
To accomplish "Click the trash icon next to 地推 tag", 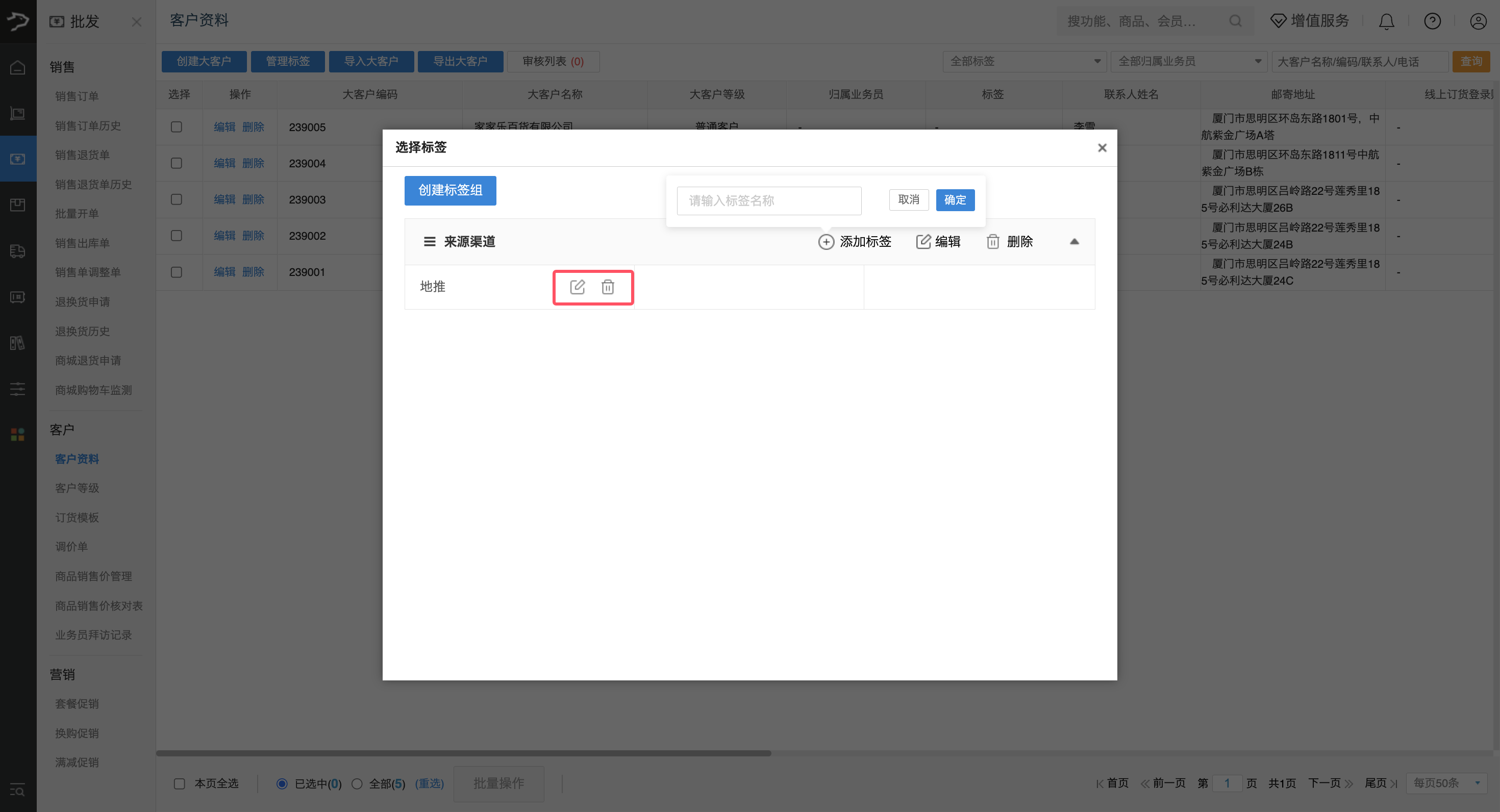I will pyautogui.click(x=607, y=286).
